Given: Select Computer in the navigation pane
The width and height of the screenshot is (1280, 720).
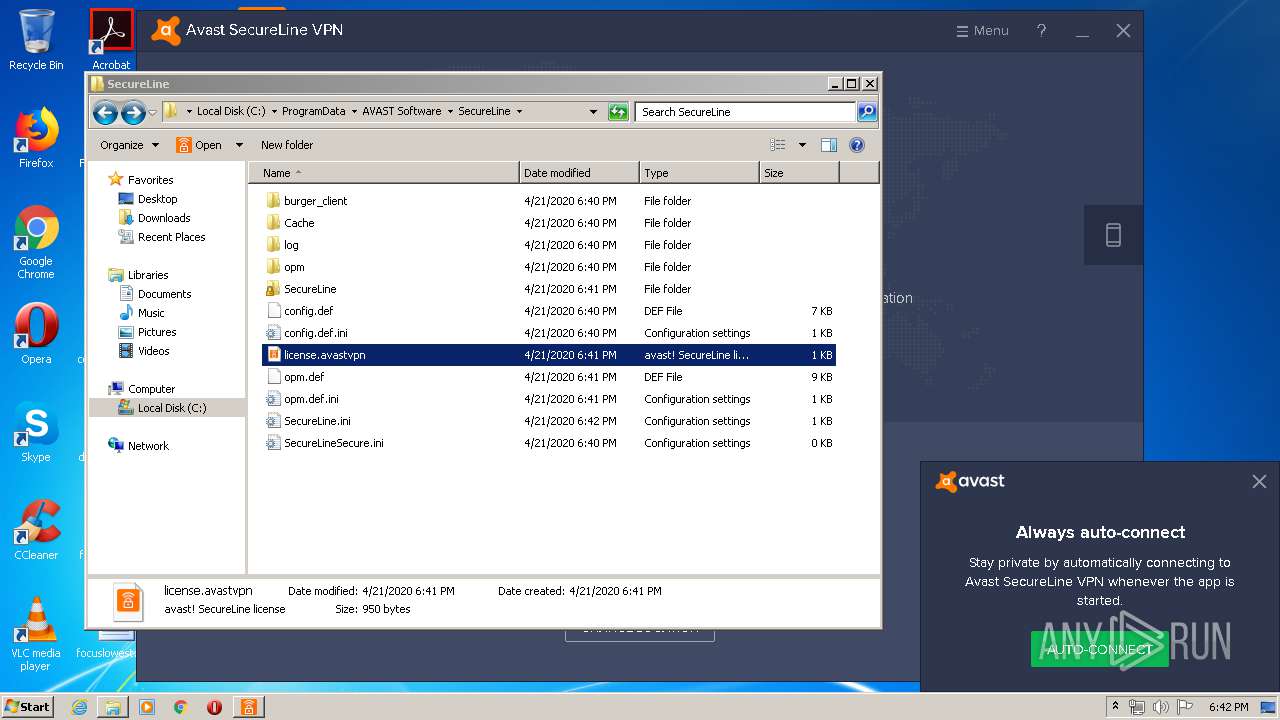Looking at the screenshot, I should click(x=141, y=389).
